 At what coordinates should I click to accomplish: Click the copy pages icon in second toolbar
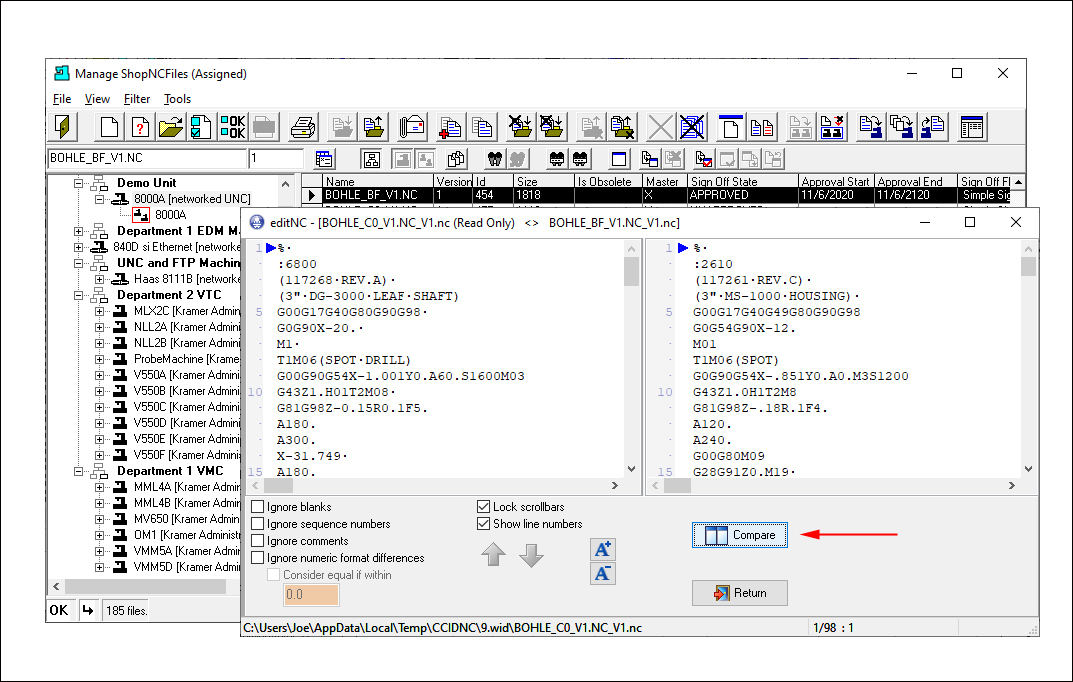coord(456,159)
